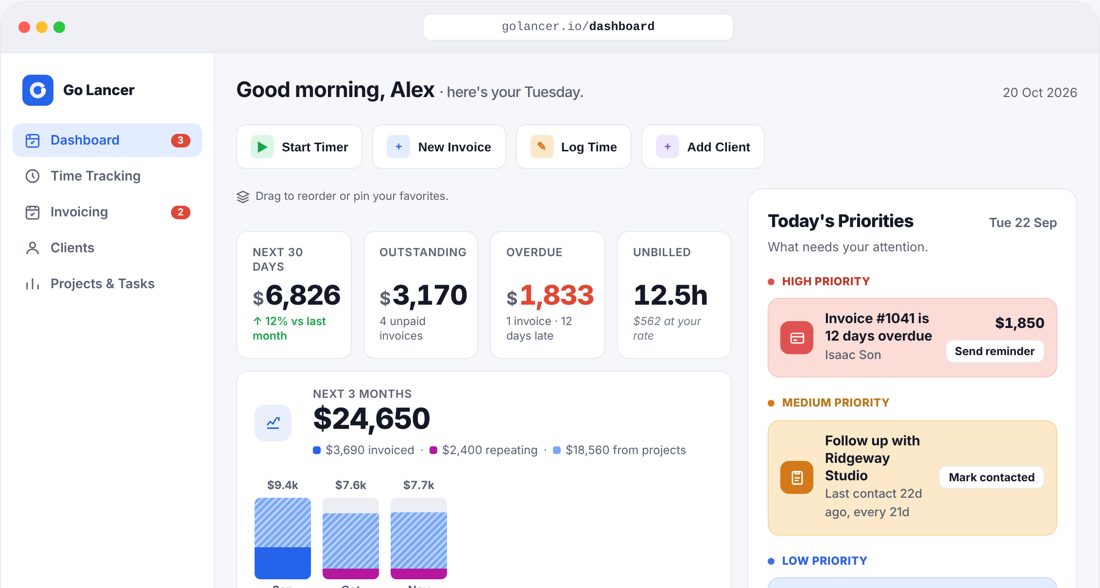Click 'Follow up with Ridgeway Studio' text
Image resolution: width=1100 pixels, height=588 pixels.
pos(872,458)
